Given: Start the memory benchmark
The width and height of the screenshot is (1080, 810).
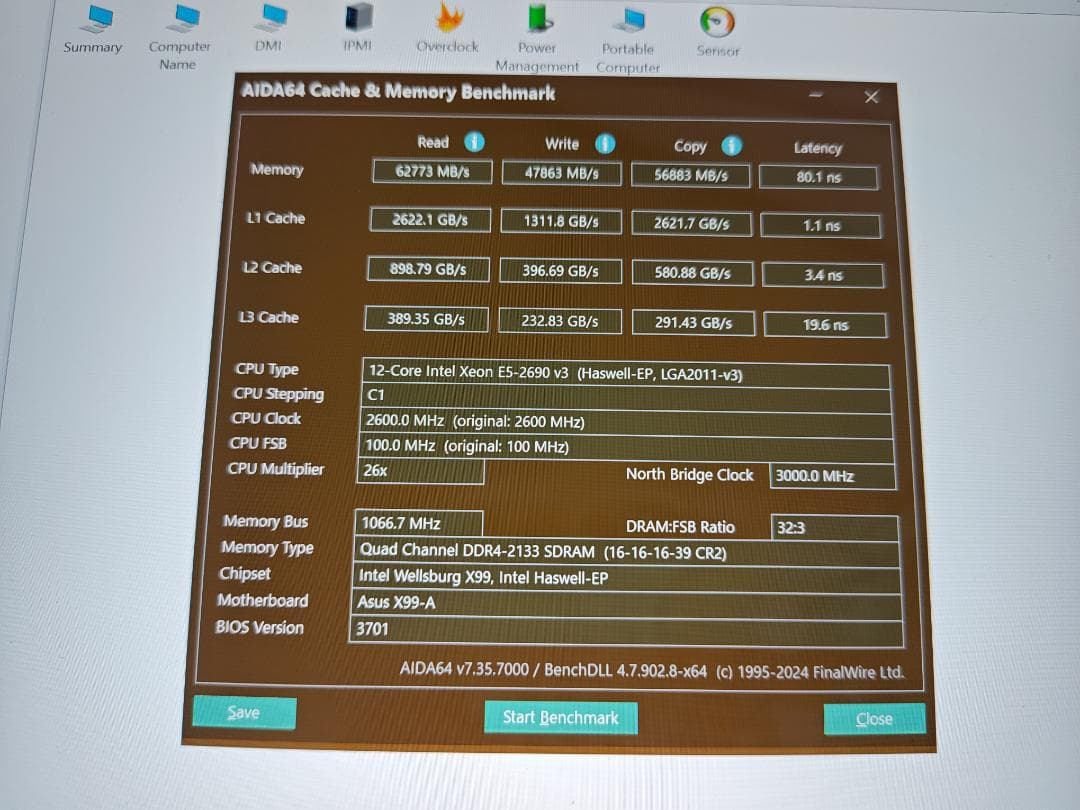Looking at the screenshot, I should [x=560, y=717].
